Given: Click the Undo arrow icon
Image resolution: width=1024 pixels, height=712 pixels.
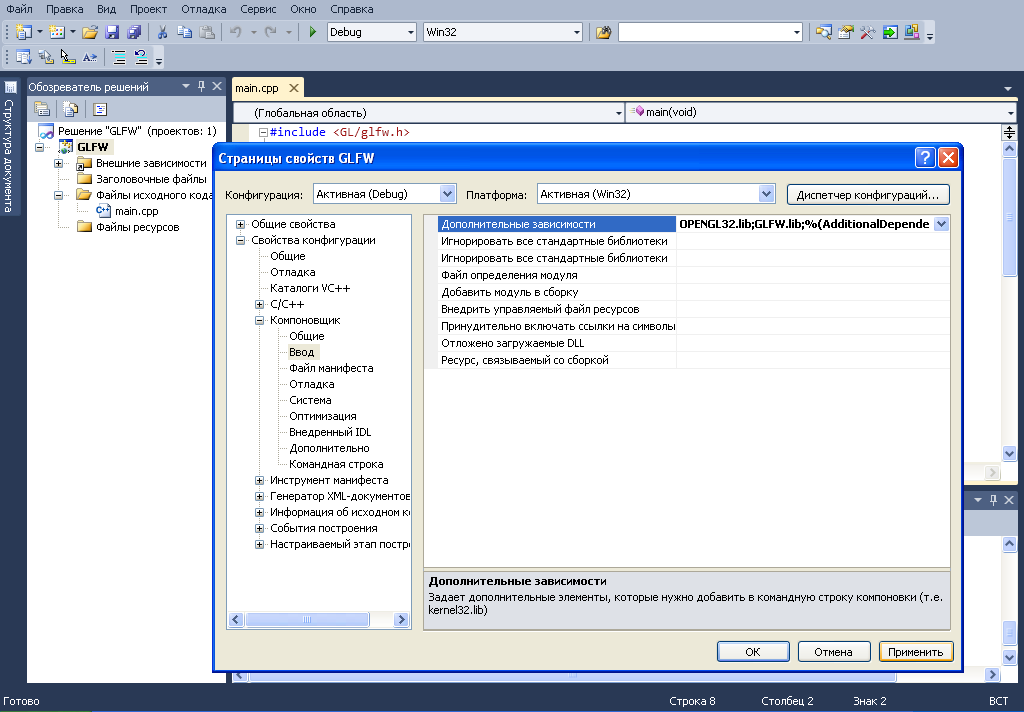Looking at the screenshot, I should (x=236, y=32).
